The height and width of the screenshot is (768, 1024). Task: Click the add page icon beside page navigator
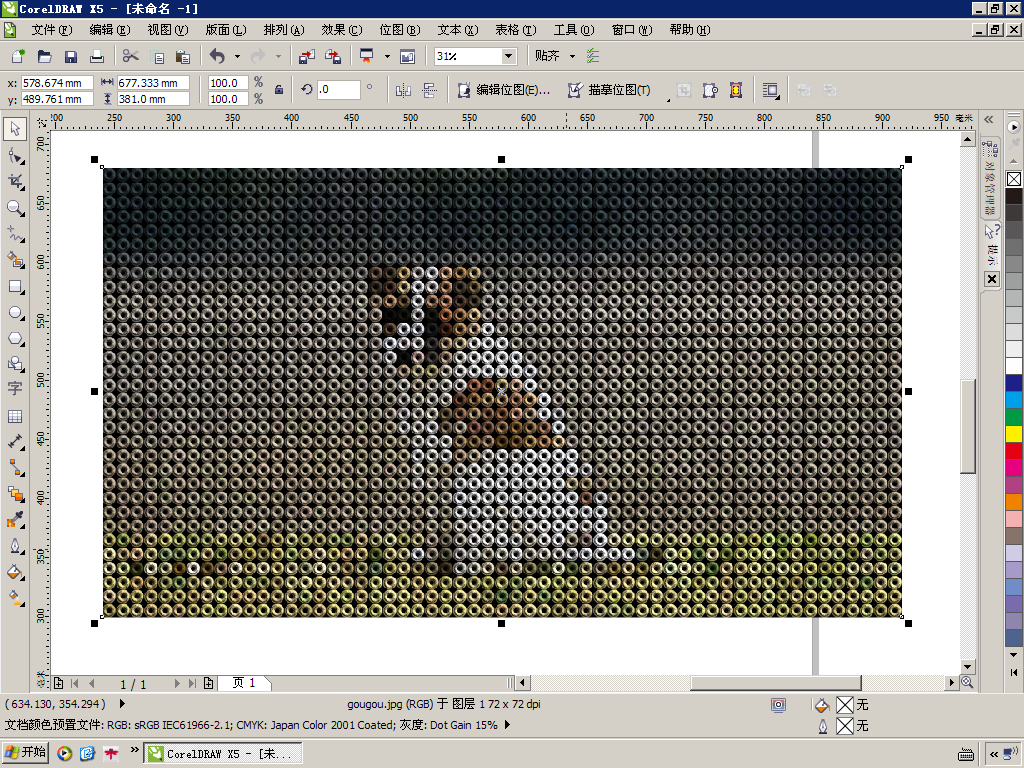pyautogui.click(x=59, y=683)
